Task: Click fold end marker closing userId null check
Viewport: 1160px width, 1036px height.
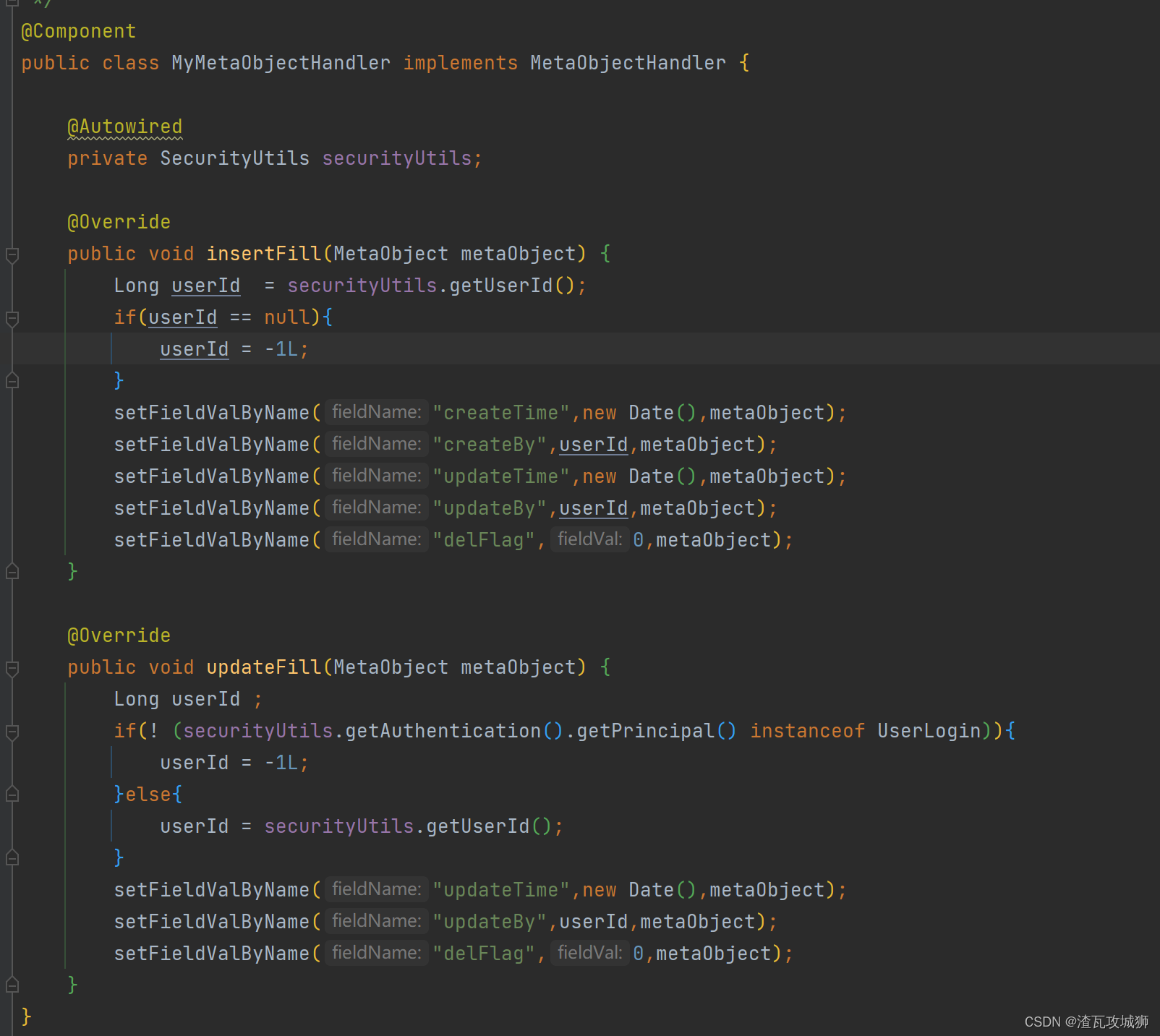Action: coord(12,381)
